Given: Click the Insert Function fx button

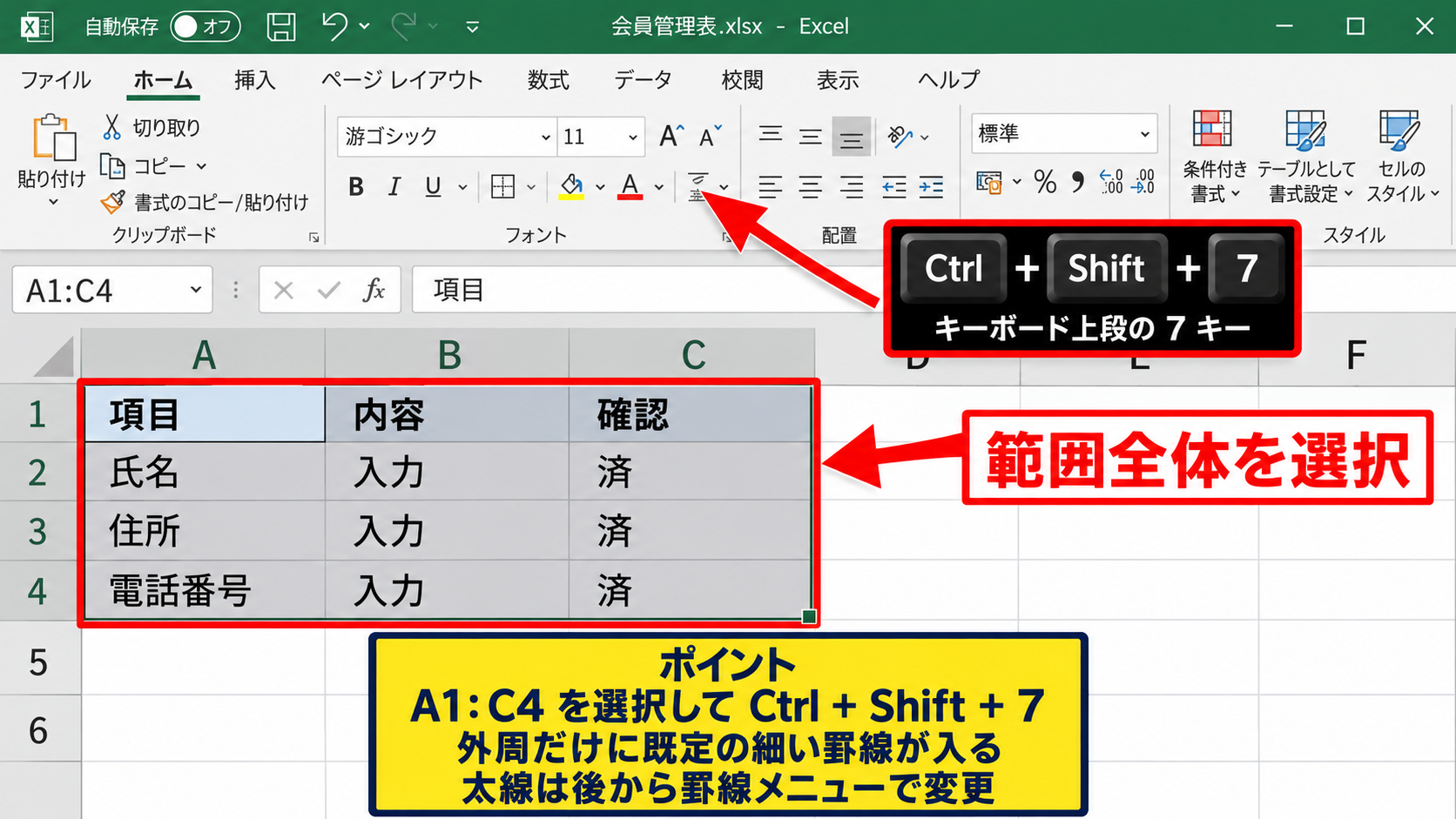Looking at the screenshot, I should point(374,290).
